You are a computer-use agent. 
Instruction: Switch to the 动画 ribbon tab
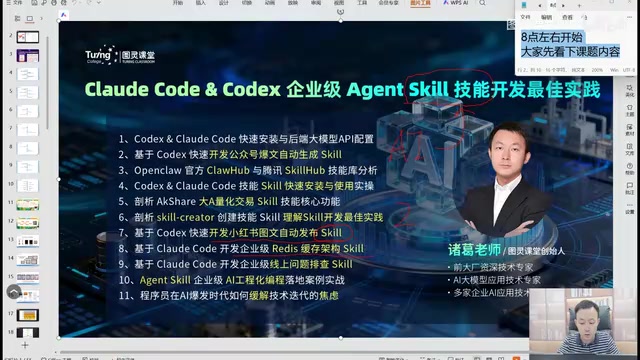tap(270, 2)
